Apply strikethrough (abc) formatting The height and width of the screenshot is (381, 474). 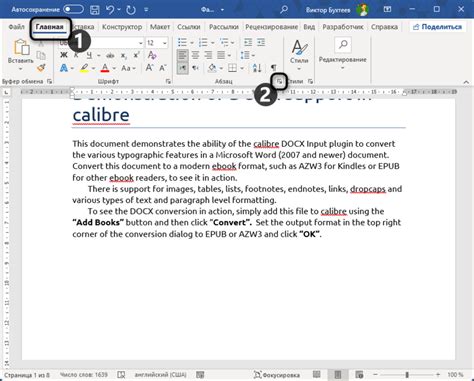[110, 55]
